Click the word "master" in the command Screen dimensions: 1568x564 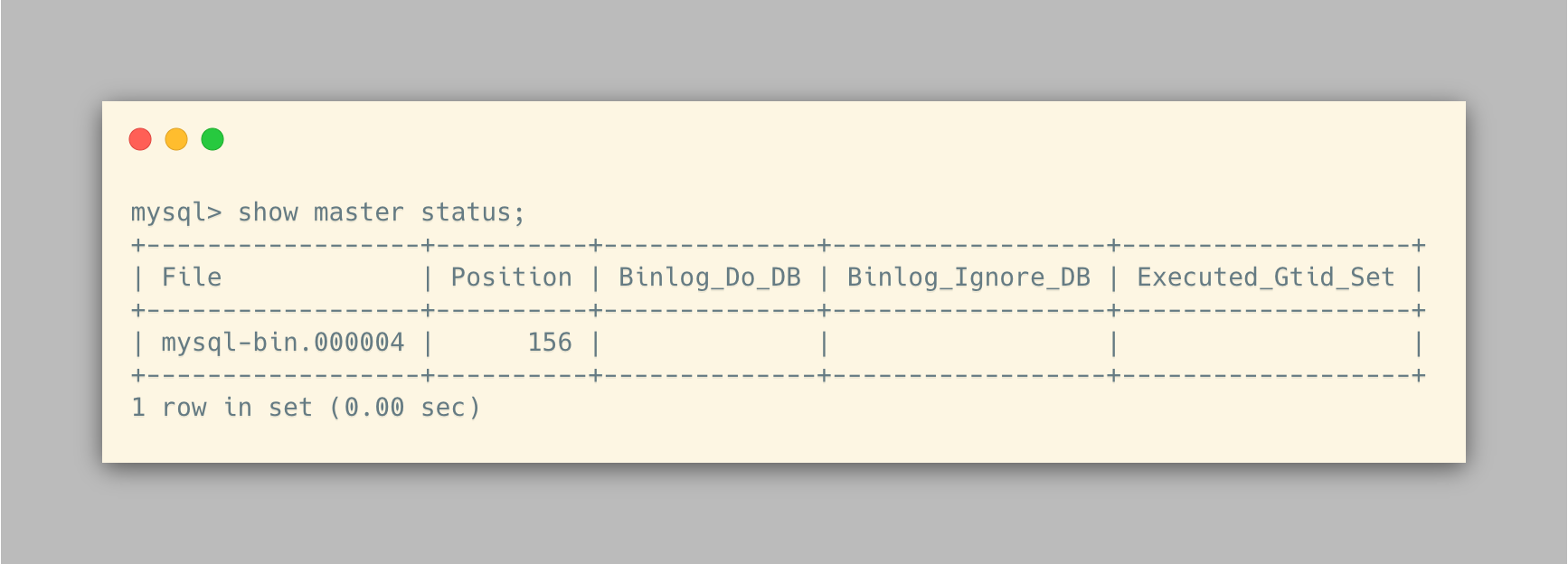pos(359,212)
